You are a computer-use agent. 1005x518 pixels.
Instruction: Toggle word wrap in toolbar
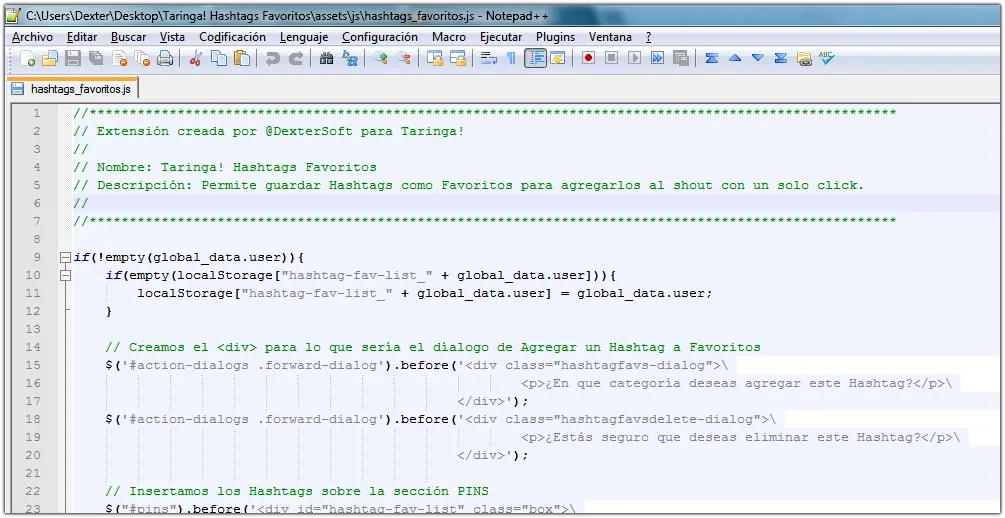coord(488,59)
